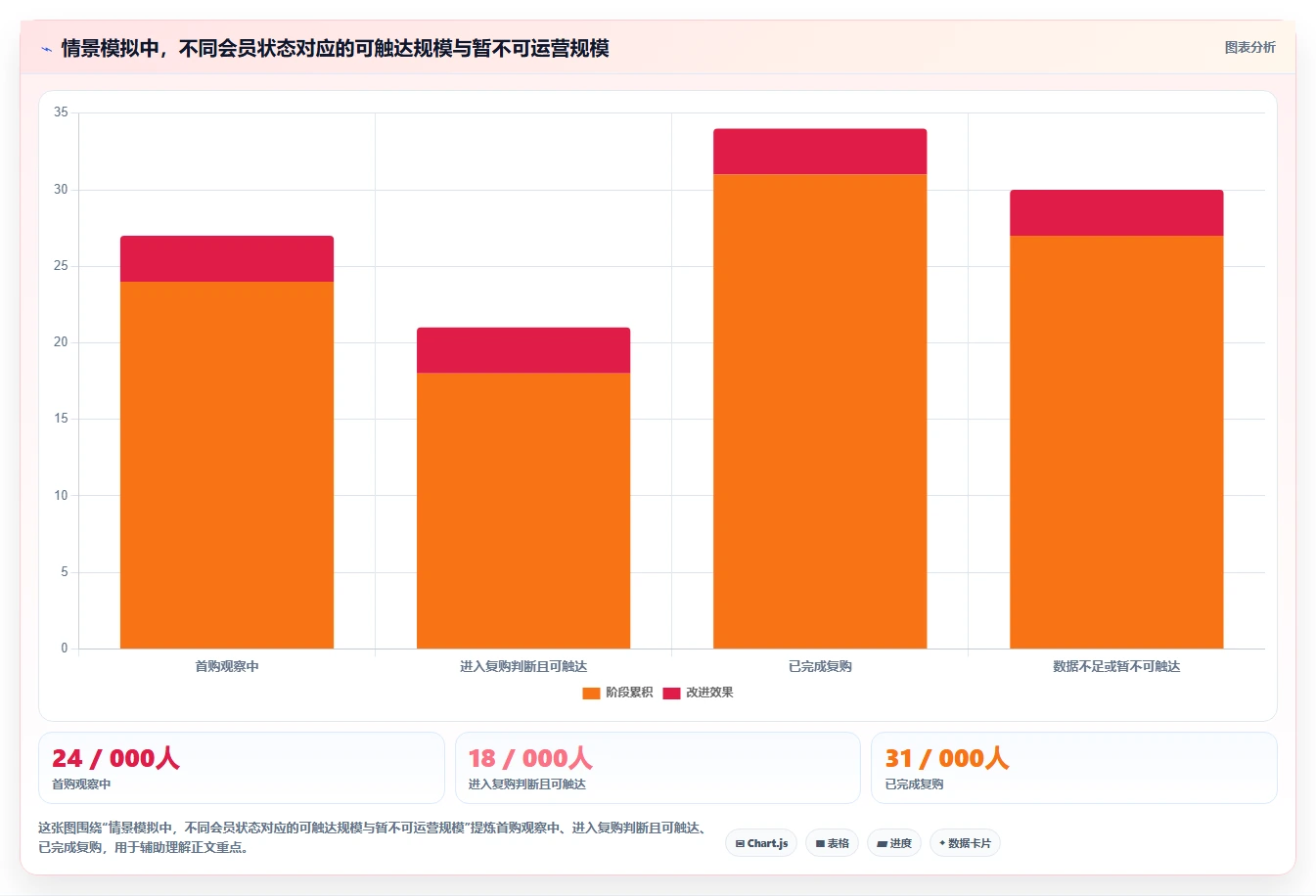Screen dimensions: 1316x896
Task: Toggle the 改进效果 legend red swatch
Action: click(x=671, y=693)
